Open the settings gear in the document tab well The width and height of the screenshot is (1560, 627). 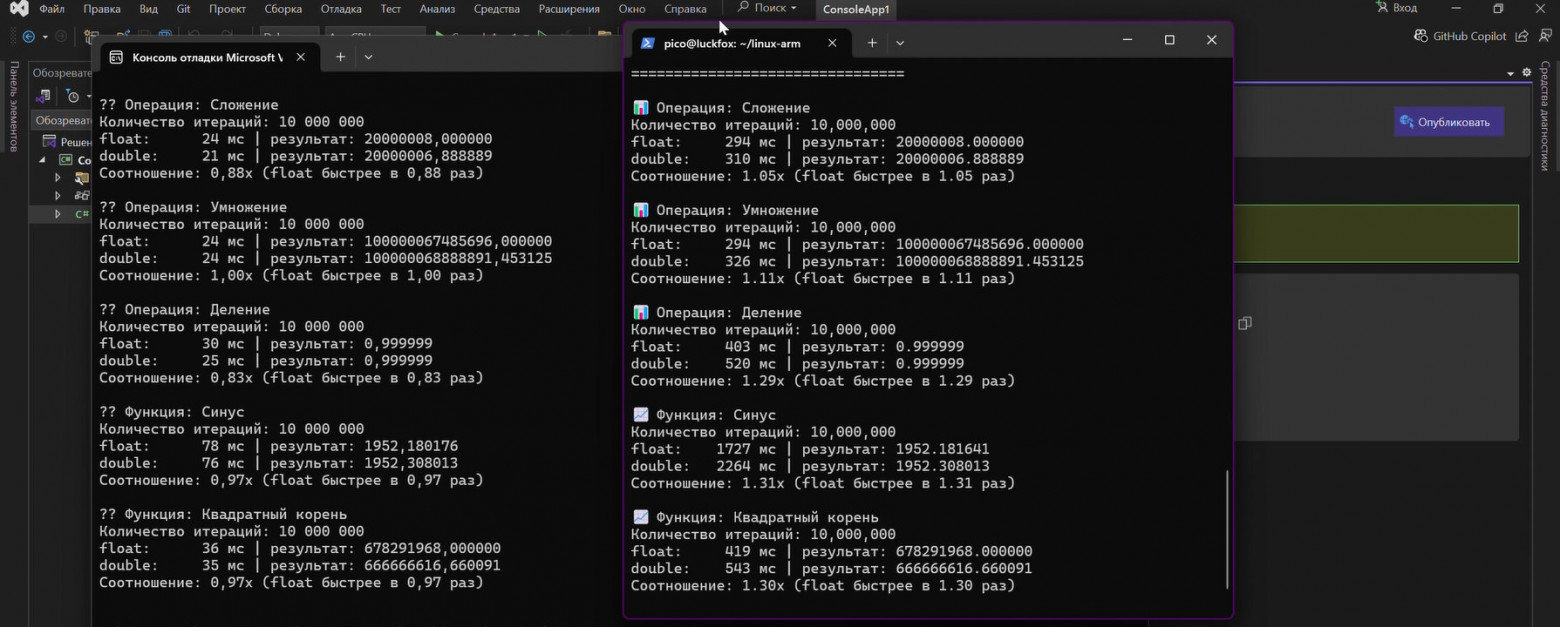point(1527,73)
